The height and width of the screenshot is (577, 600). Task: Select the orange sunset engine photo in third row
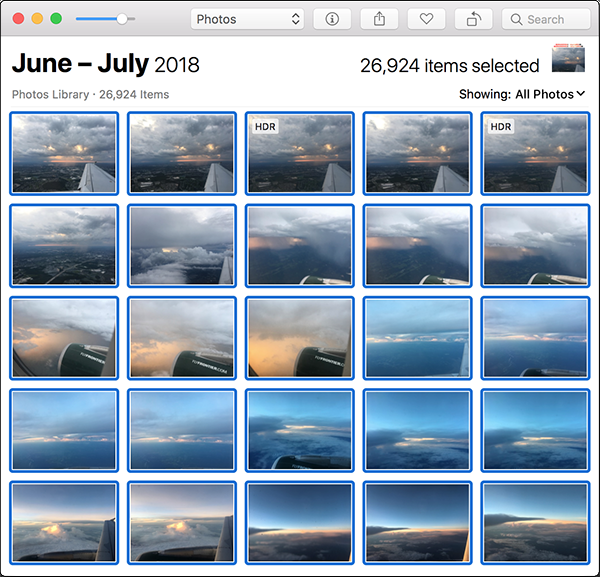click(300, 337)
